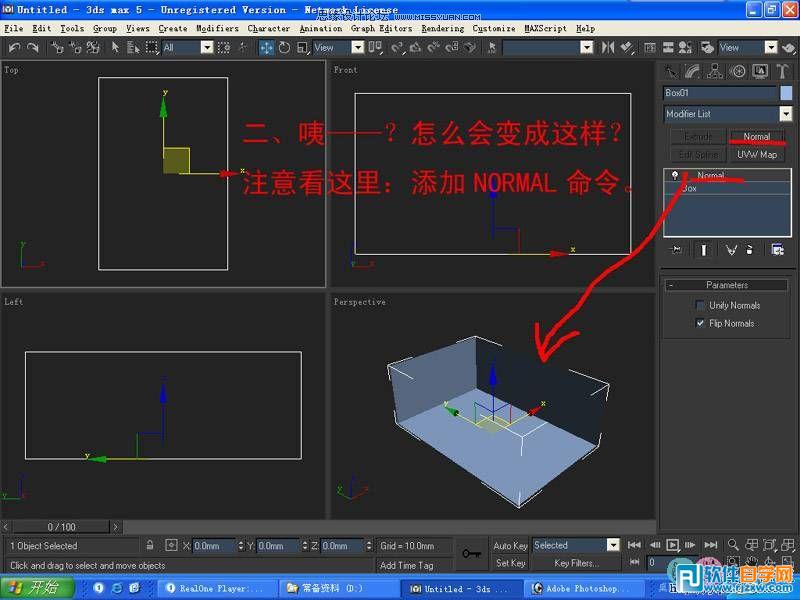Click the Create tab icon in command panel
The image size is (800, 600).
[669, 71]
